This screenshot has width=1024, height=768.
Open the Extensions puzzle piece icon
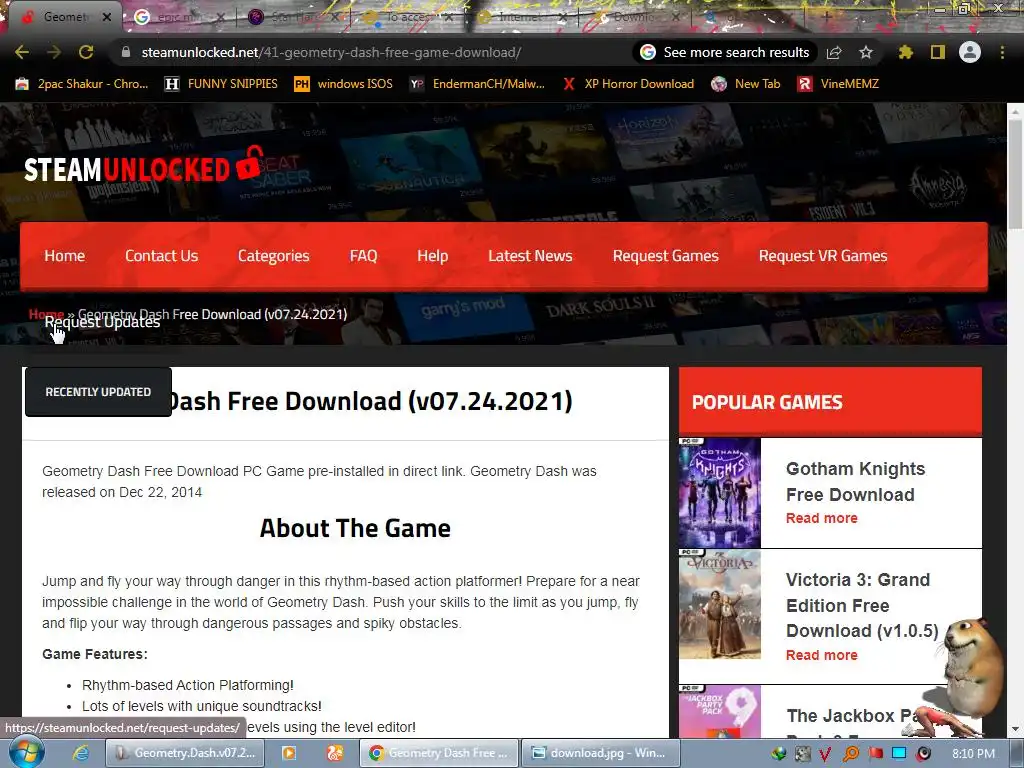point(905,52)
